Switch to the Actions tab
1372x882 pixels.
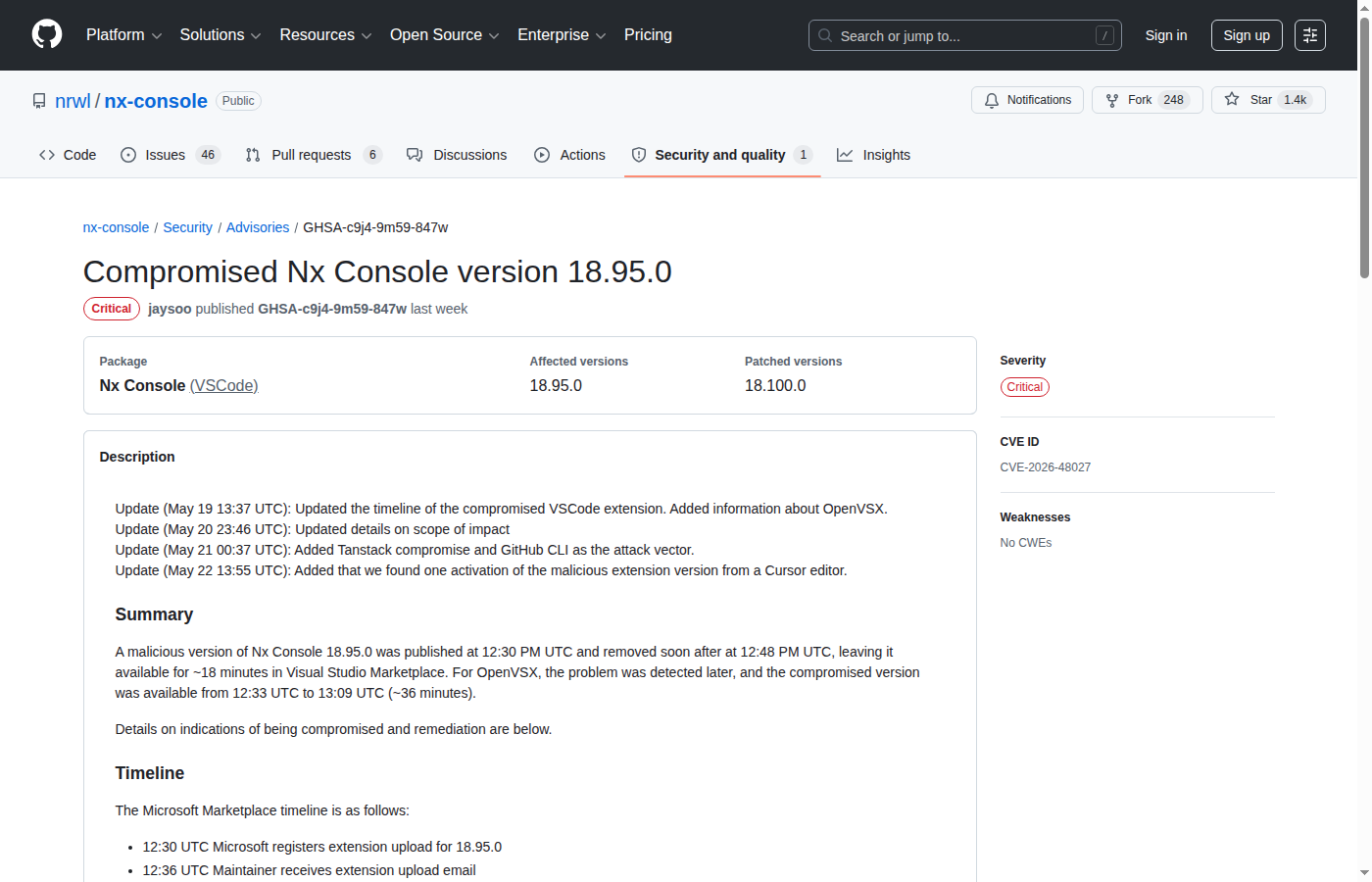click(569, 155)
